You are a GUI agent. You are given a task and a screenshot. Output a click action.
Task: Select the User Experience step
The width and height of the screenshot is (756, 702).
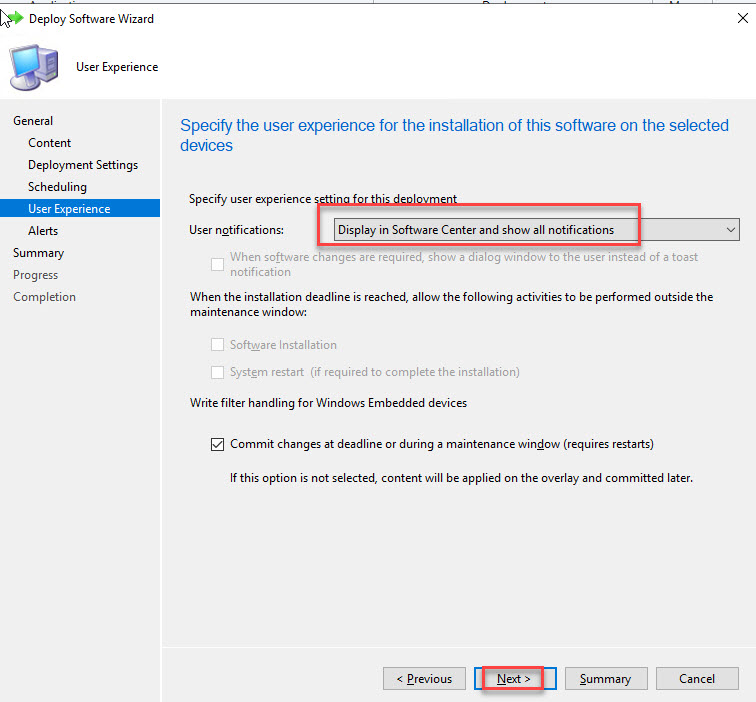(x=69, y=209)
